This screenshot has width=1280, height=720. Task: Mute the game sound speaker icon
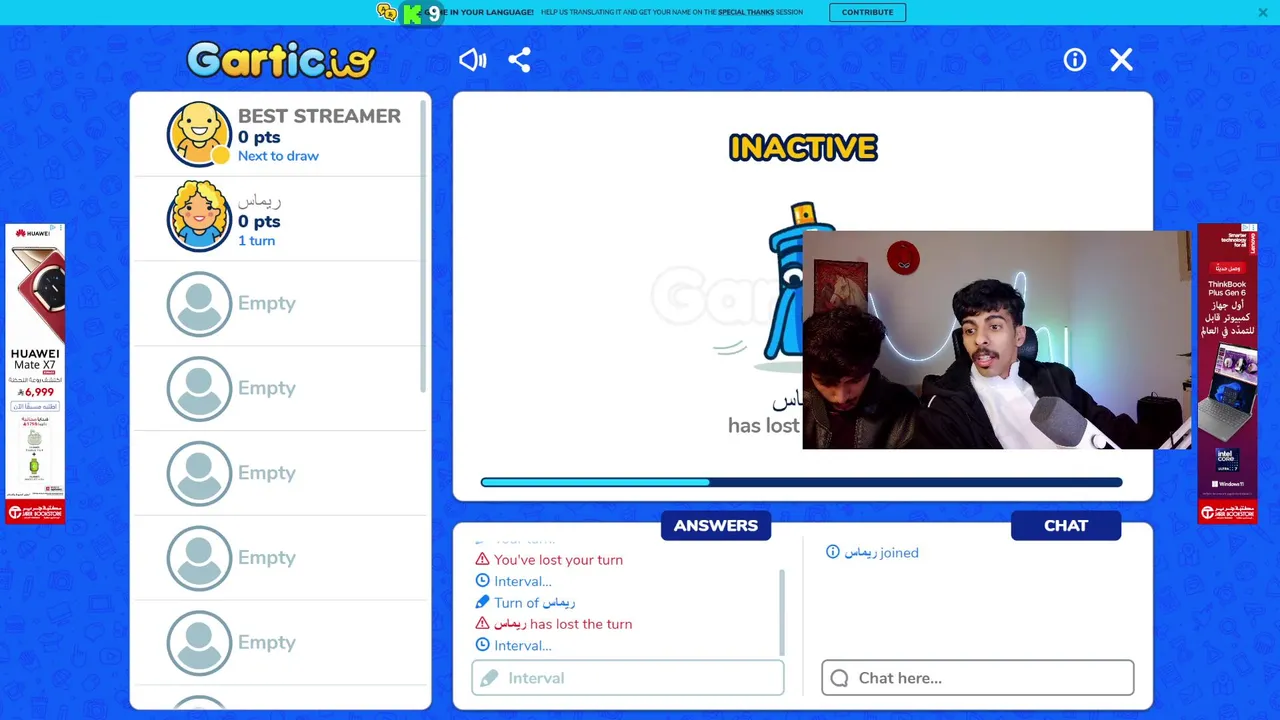click(472, 60)
